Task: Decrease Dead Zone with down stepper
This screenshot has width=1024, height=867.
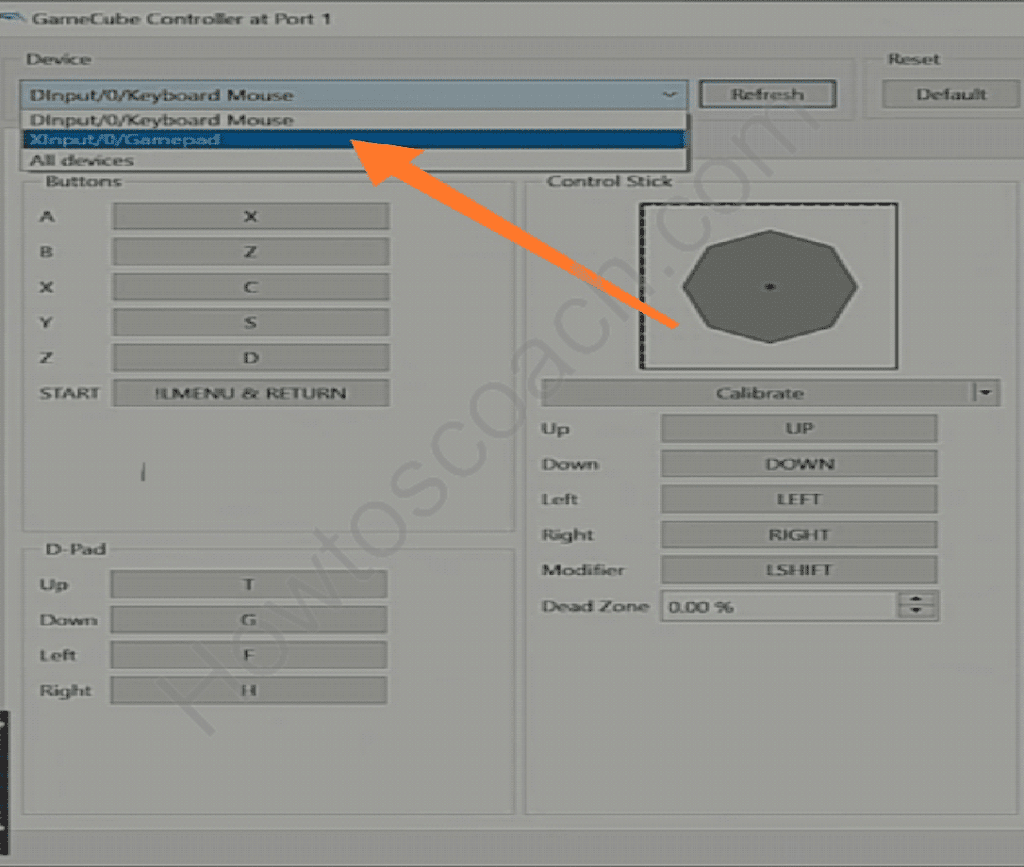Action: [x=918, y=613]
